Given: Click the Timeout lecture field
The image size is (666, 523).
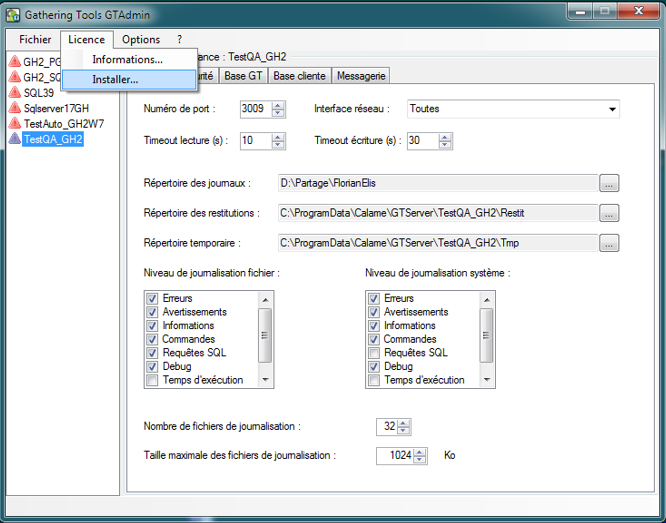Looking at the screenshot, I should point(256,141).
